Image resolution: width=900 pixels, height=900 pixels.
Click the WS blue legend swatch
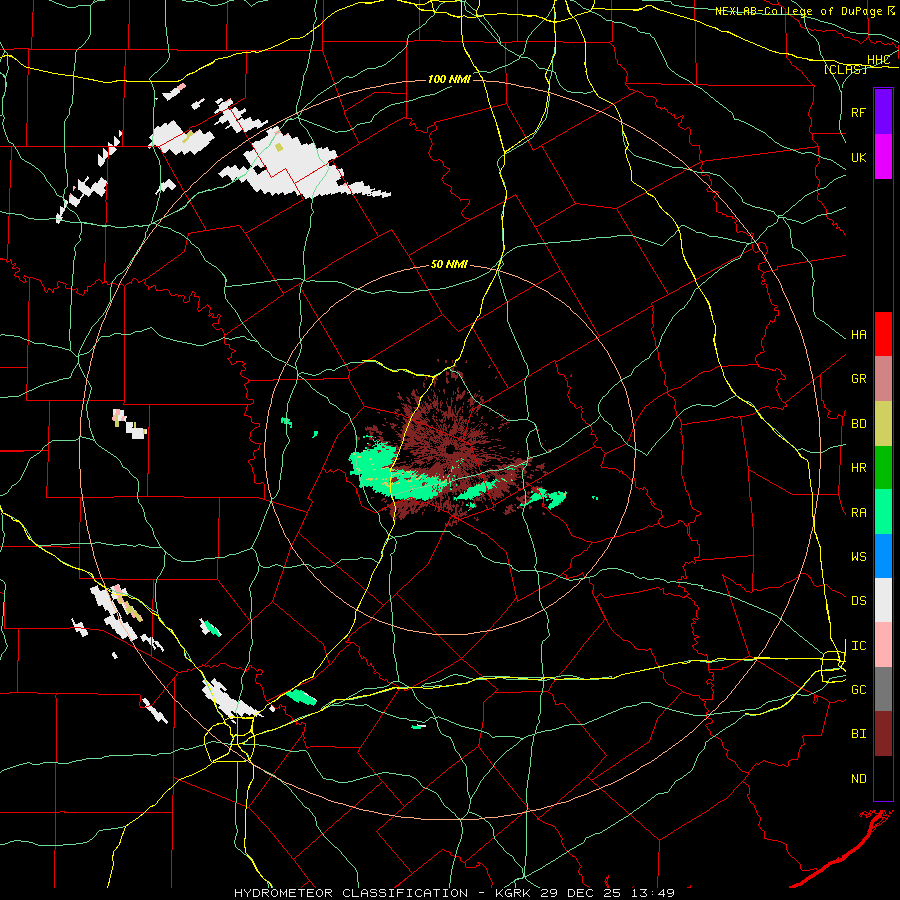point(883,556)
